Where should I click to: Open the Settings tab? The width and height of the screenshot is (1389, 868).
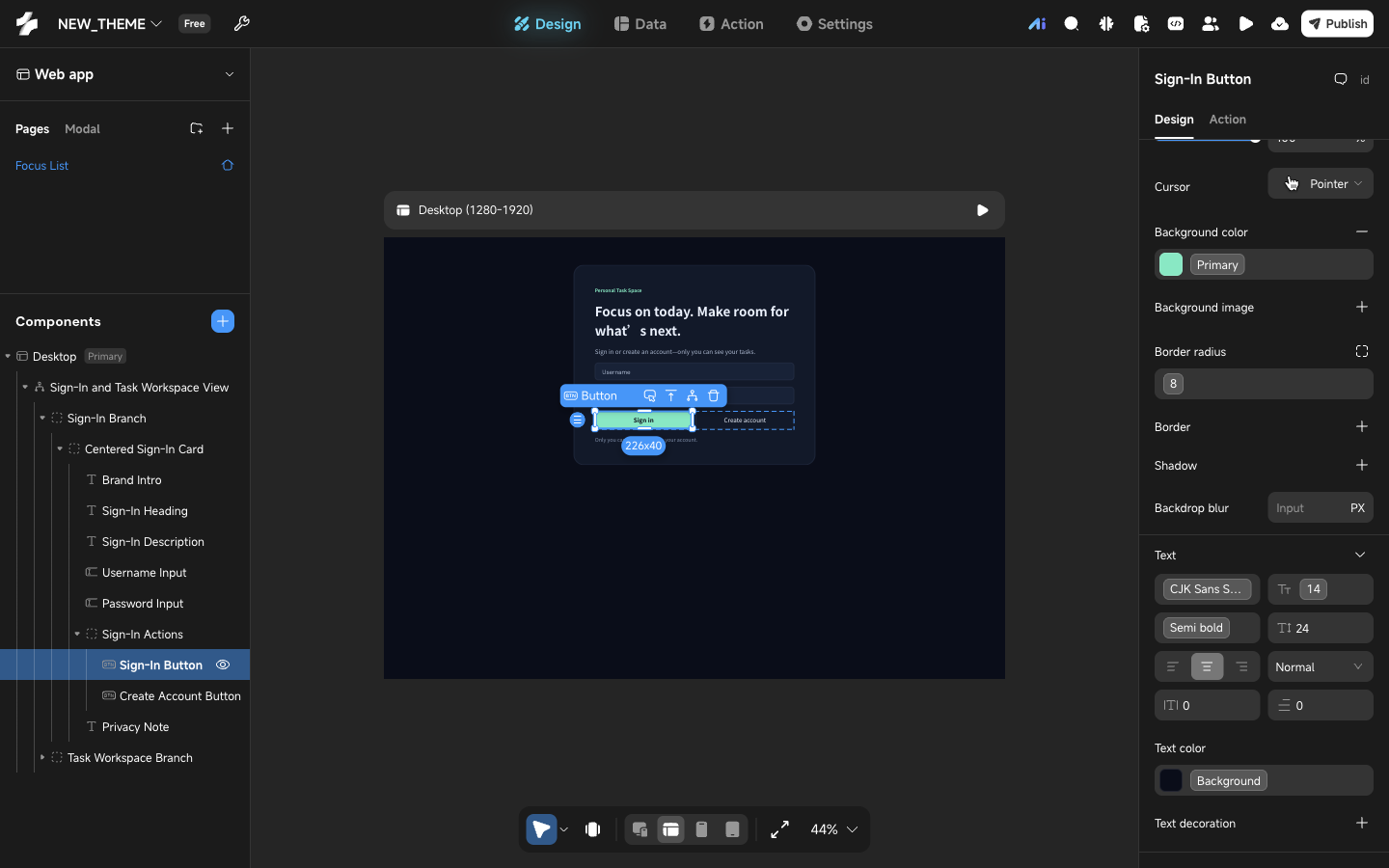click(834, 24)
